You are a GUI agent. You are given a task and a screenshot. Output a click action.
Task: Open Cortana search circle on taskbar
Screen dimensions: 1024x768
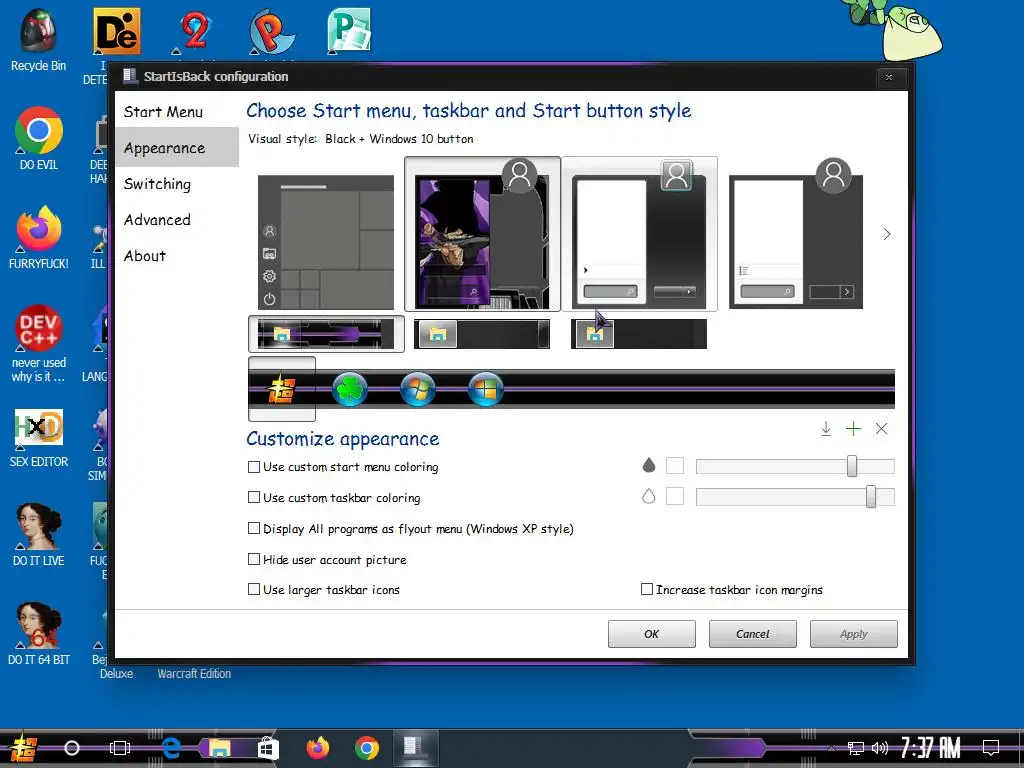coord(72,748)
